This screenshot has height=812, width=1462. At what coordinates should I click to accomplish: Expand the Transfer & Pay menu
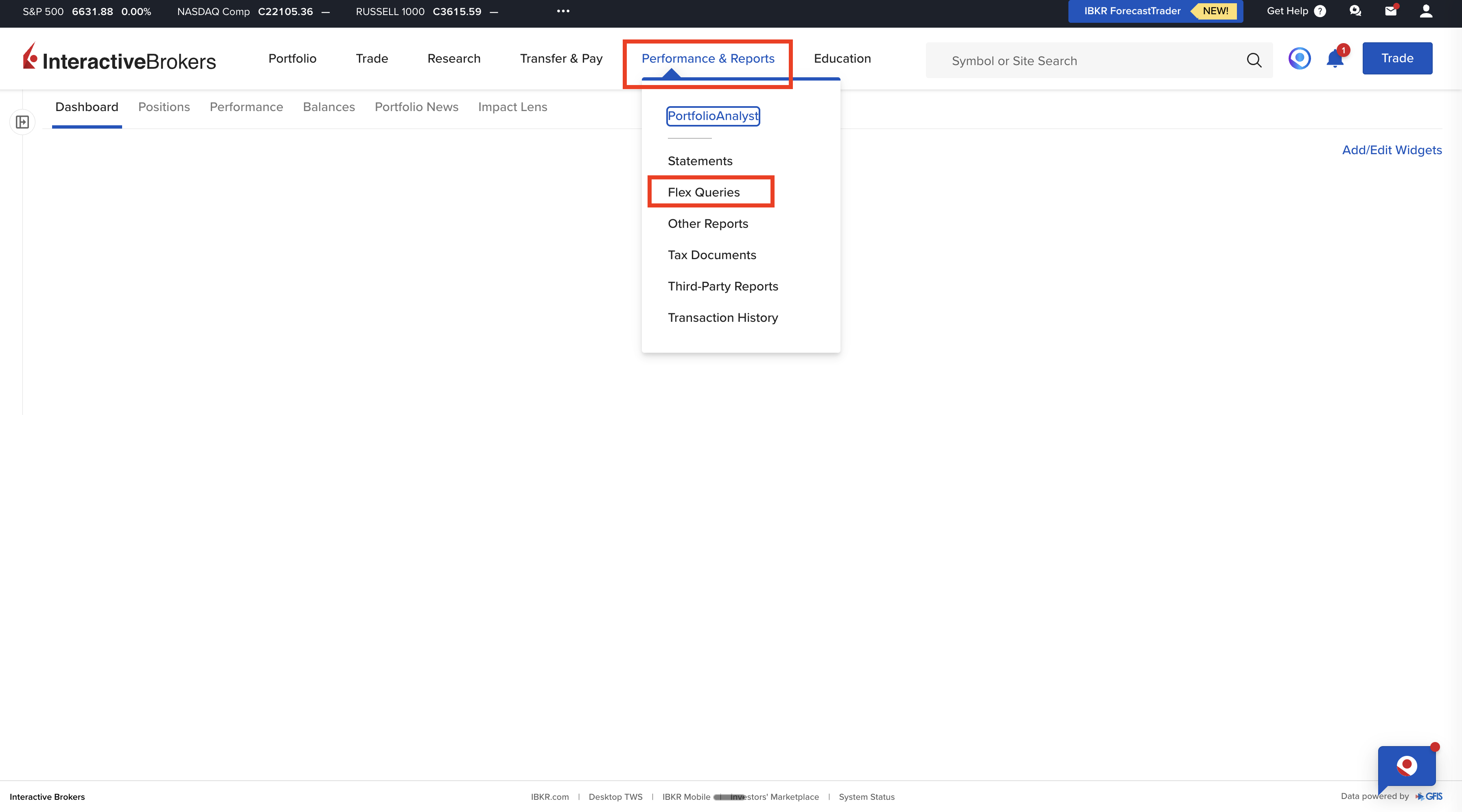pyautogui.click(x=561, y=59)
